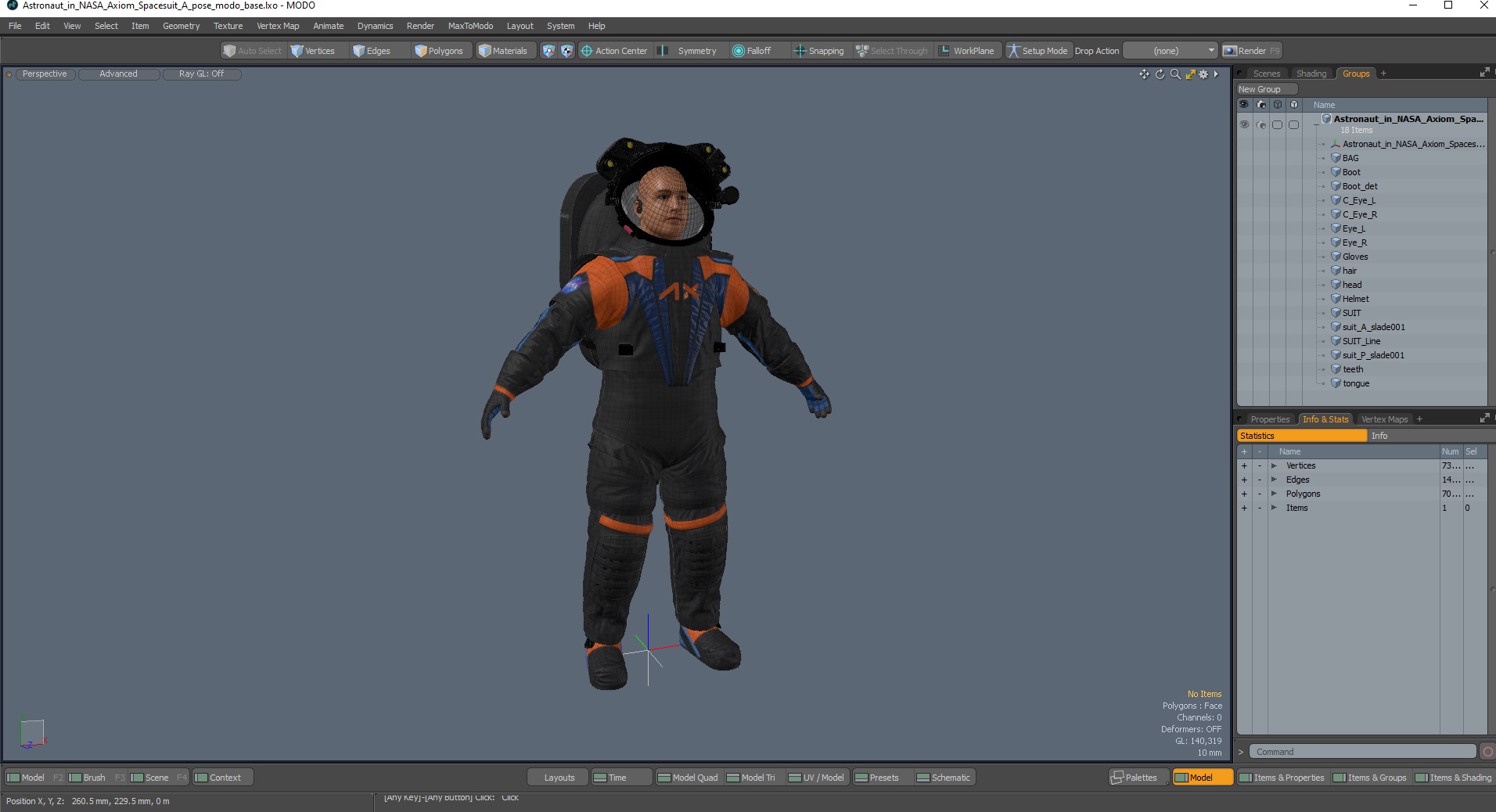Maximize the Groups panel
The image size is (1496, 812).
tap(1484, 73)
